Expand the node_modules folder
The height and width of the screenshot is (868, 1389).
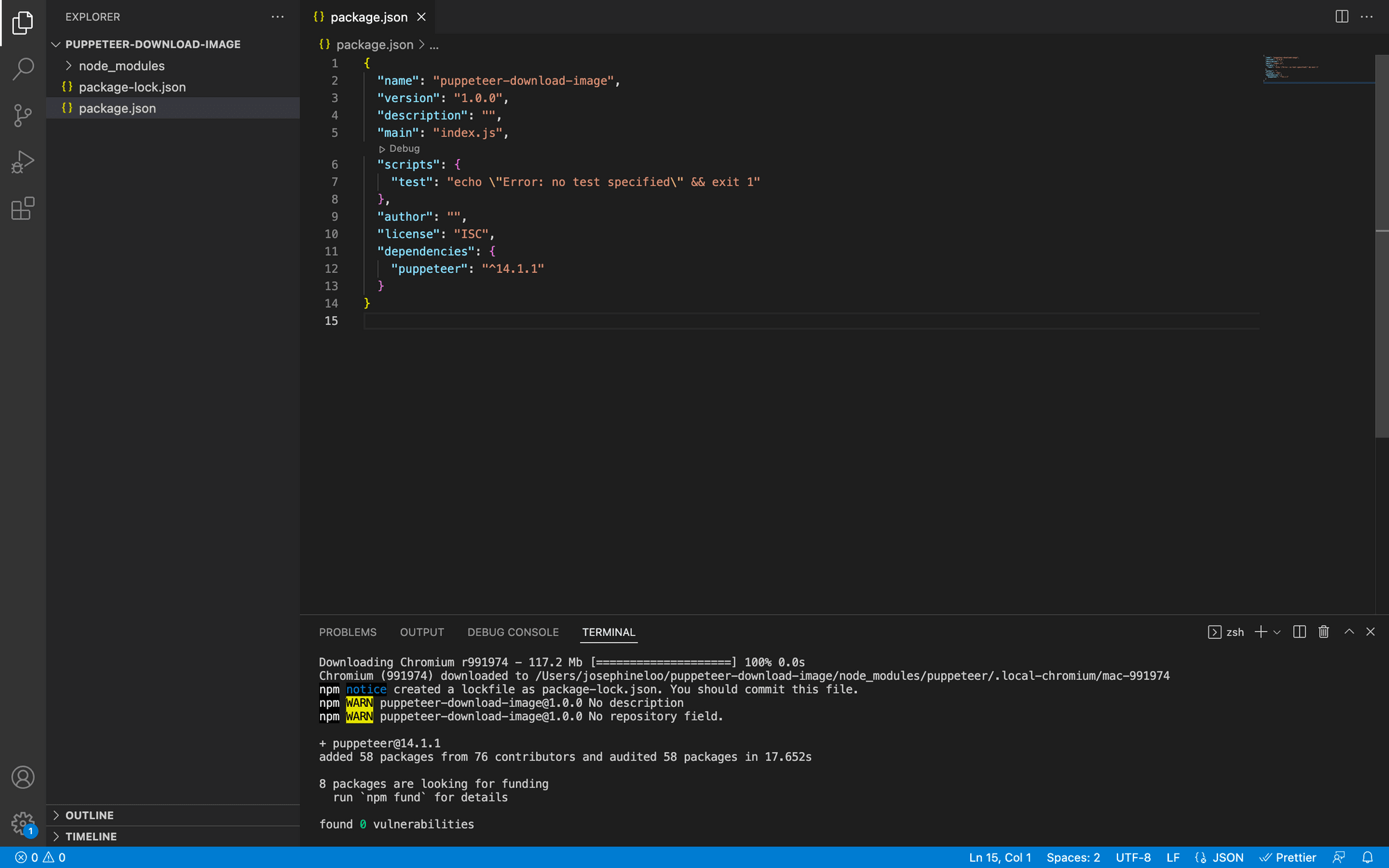pyautogui.click(x=173, y=65)
